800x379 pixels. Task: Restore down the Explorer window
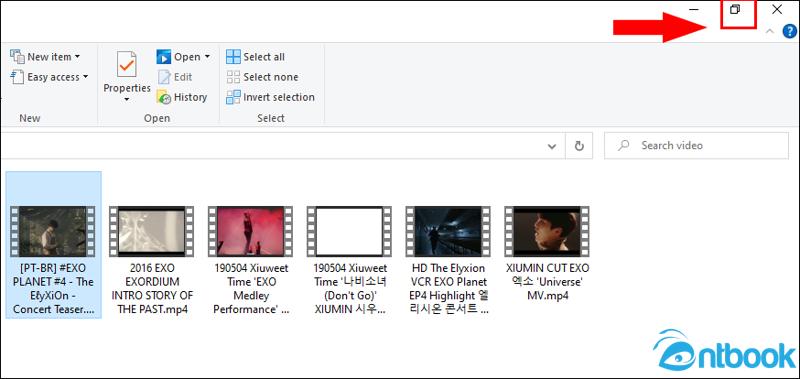click(735, 10)
